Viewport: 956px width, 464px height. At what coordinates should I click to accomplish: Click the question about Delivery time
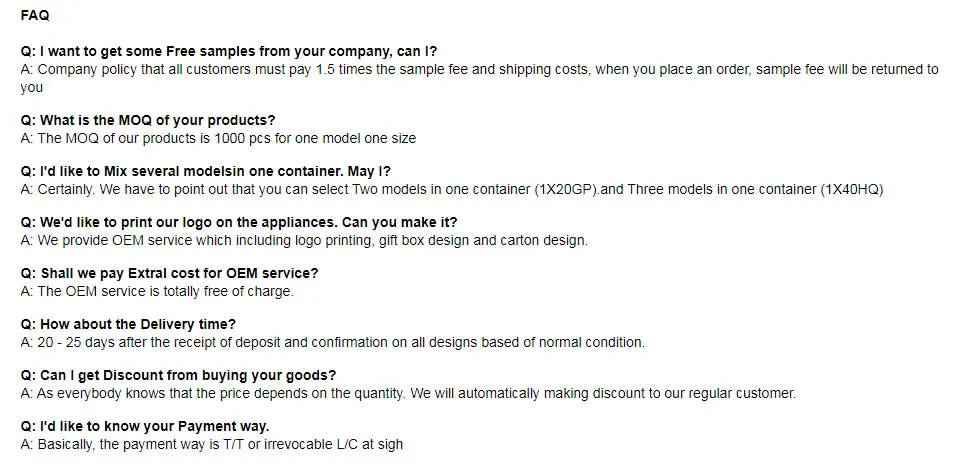(x=128, y=324)
